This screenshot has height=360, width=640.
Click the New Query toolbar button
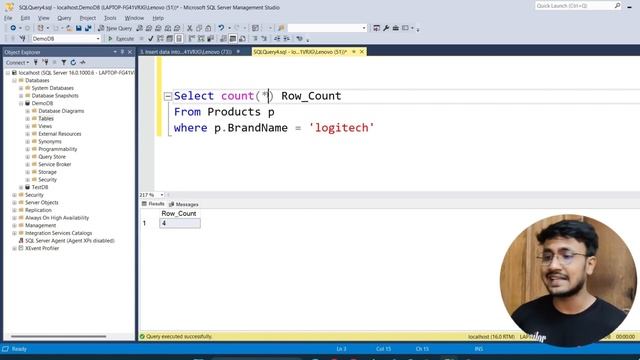115,28
